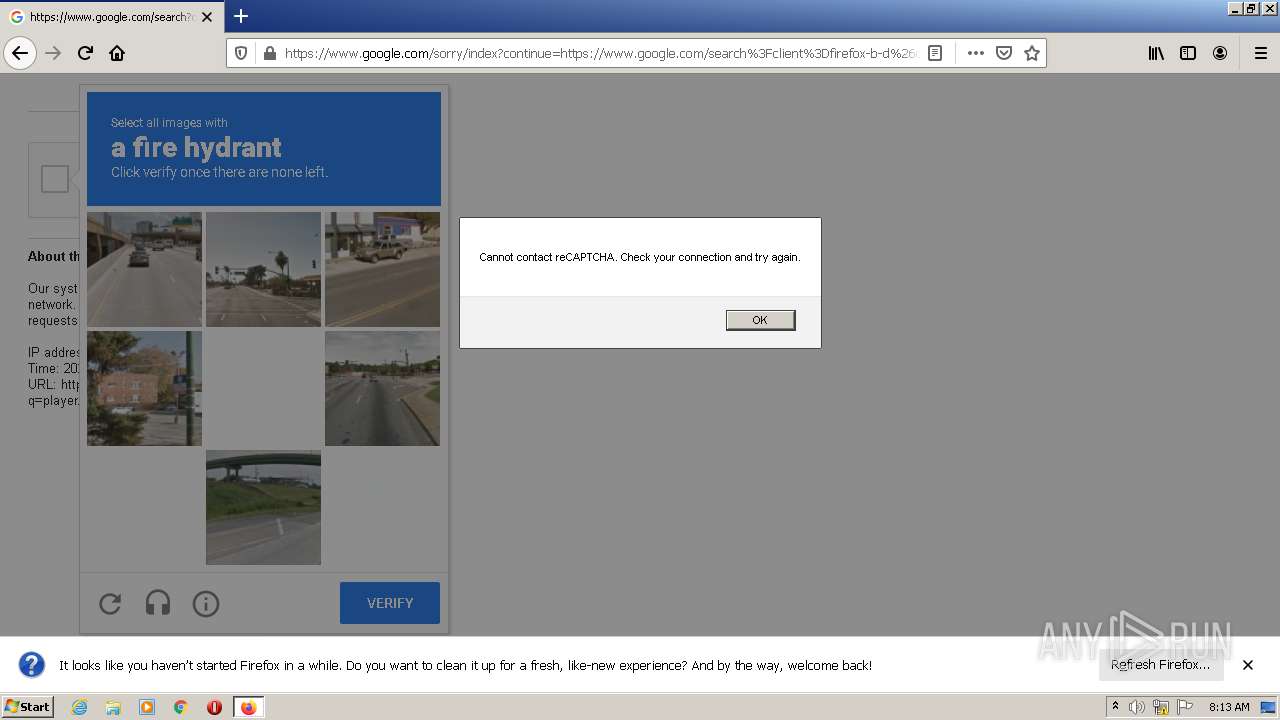Select the highway traffic image tile
The image size is (1280, 720).
144,269
